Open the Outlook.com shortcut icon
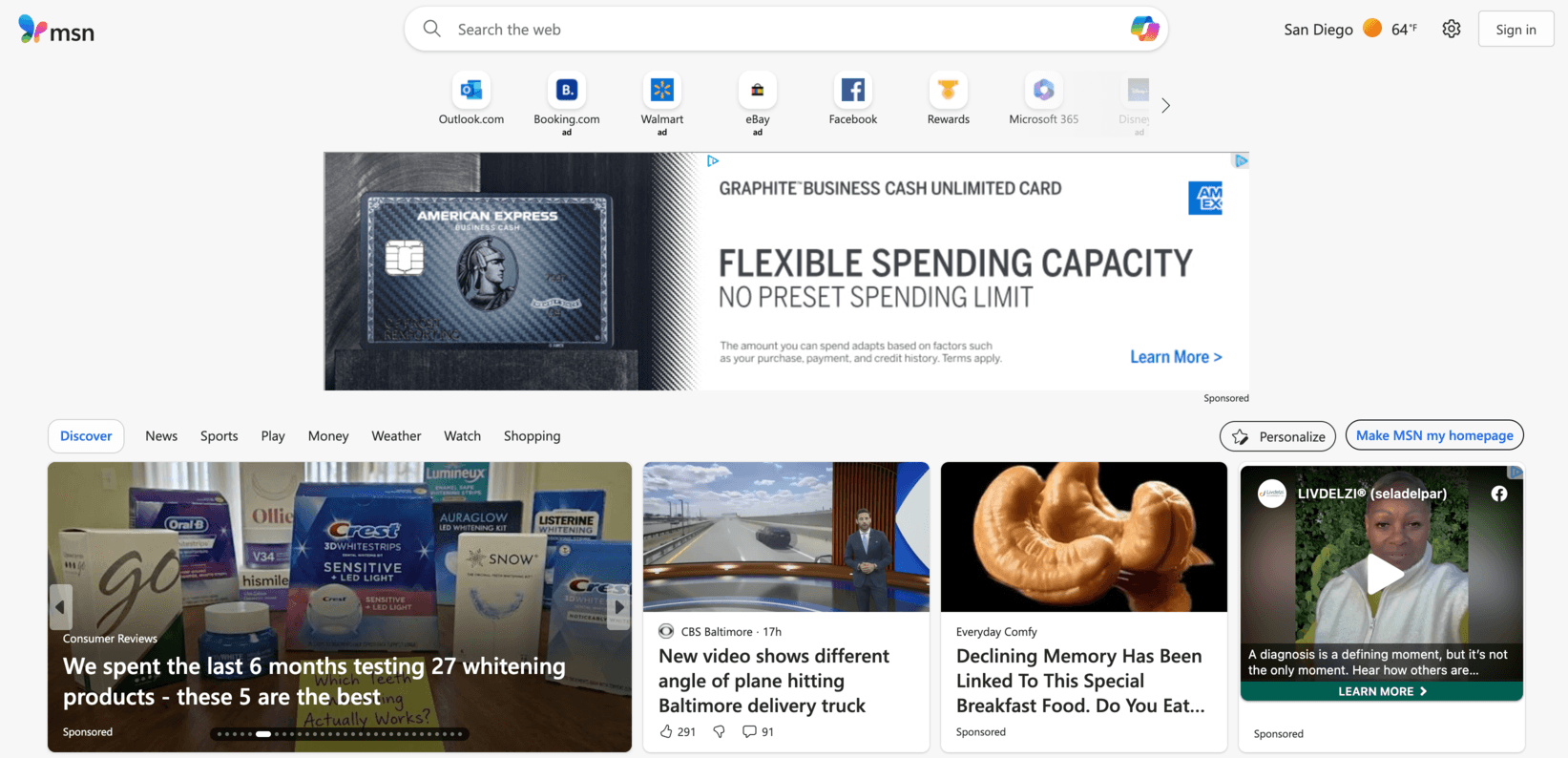This screenshot has height=758, width=1568. point(471,90)
